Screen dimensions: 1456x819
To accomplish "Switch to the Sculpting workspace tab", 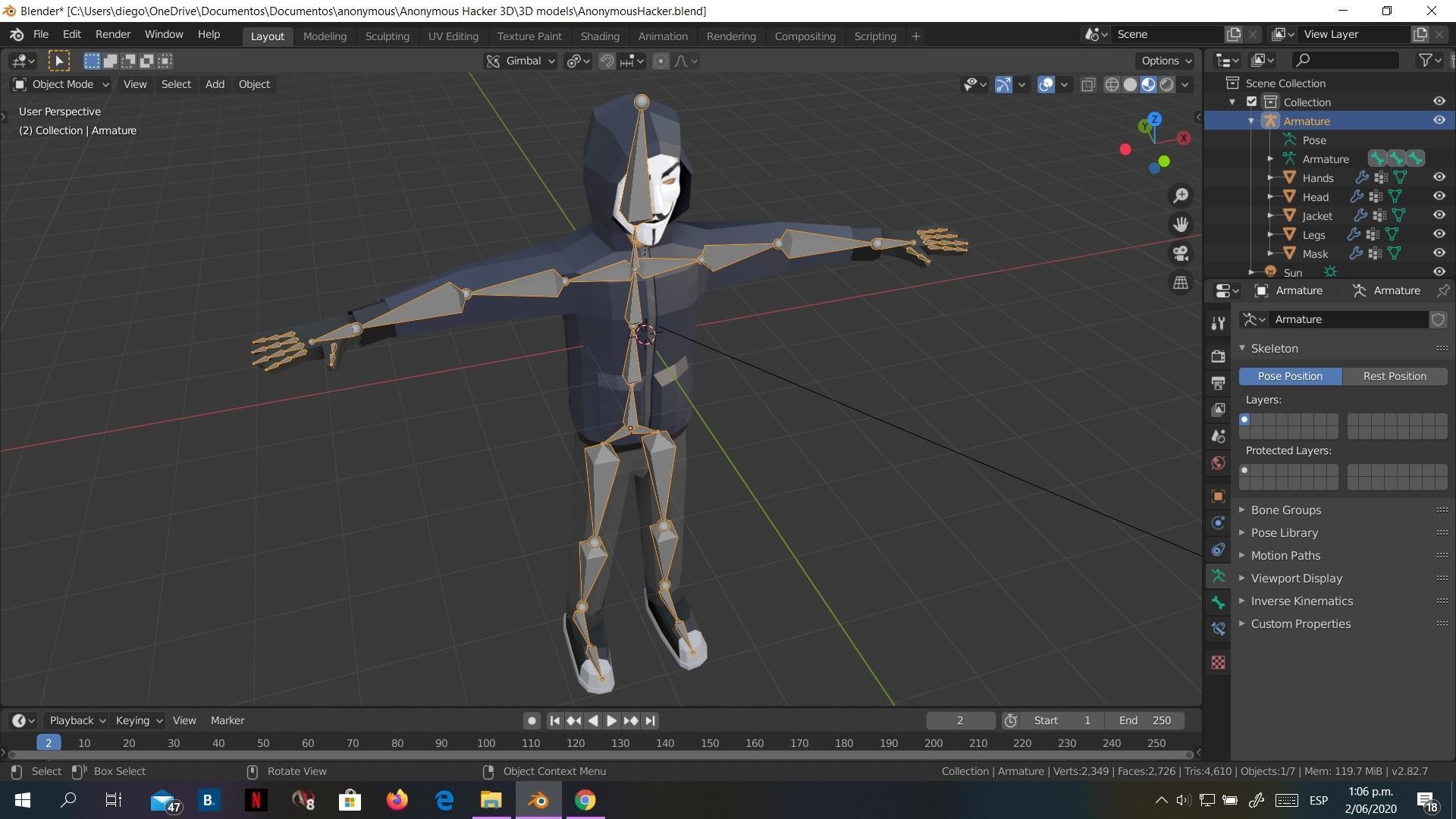I will [387, 36].
